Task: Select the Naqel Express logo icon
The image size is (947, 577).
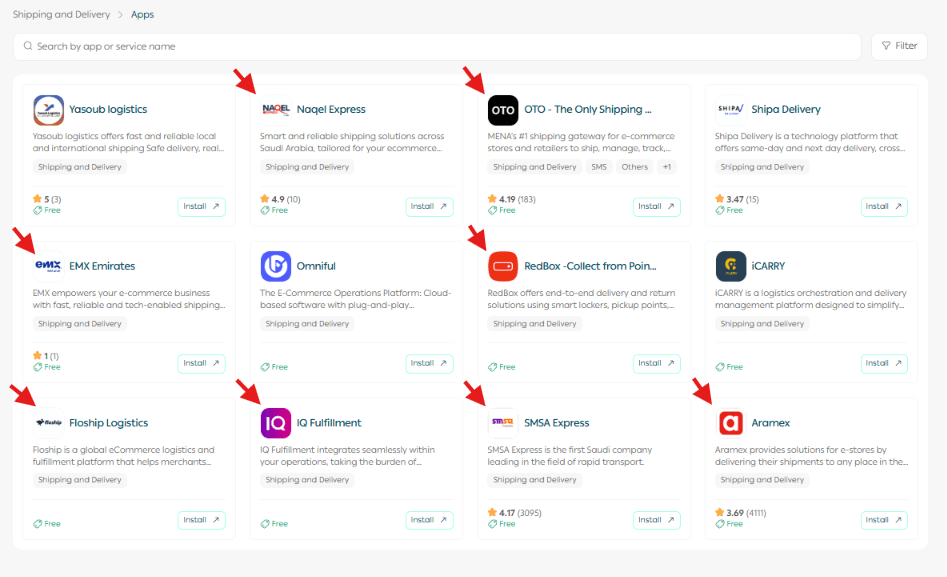Action: (x=276, y=110)
